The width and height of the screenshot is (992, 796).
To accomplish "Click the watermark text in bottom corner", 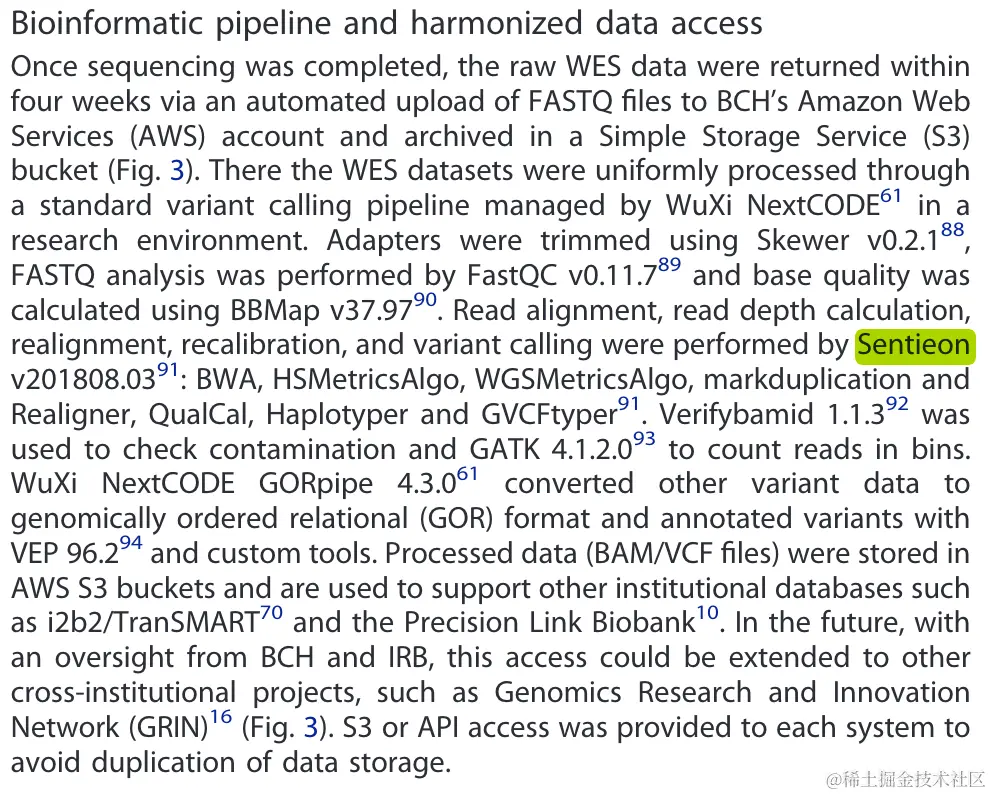I will coord(905,780).
